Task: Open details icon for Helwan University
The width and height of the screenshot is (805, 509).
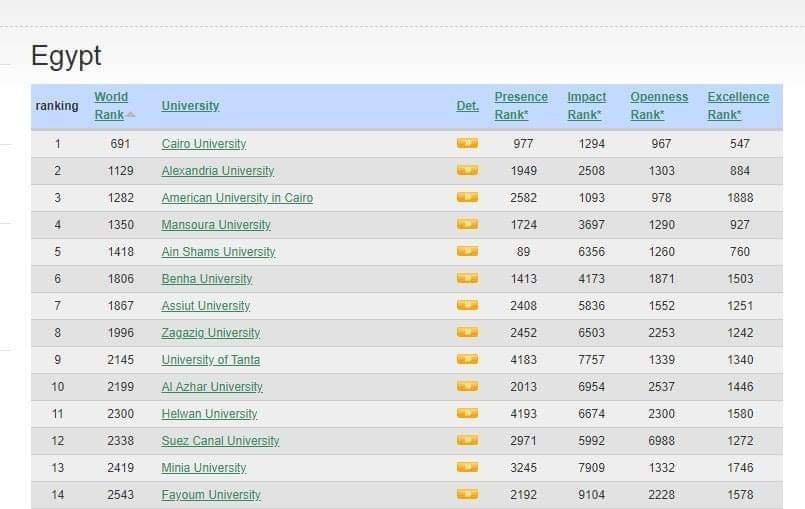Action: point(467,413)
